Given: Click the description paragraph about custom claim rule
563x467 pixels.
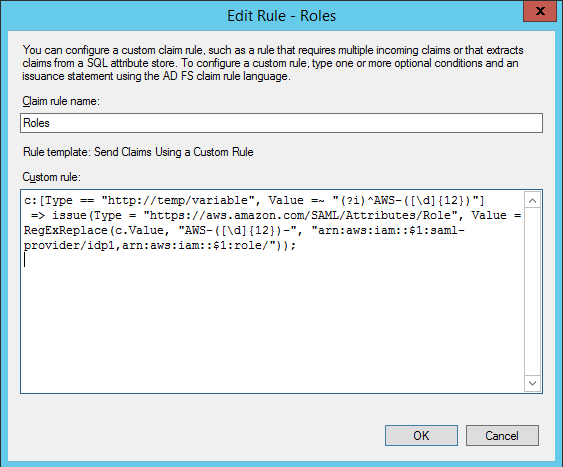Looking at the screenshot, I should pyautogui.click(x=273, y=63).
